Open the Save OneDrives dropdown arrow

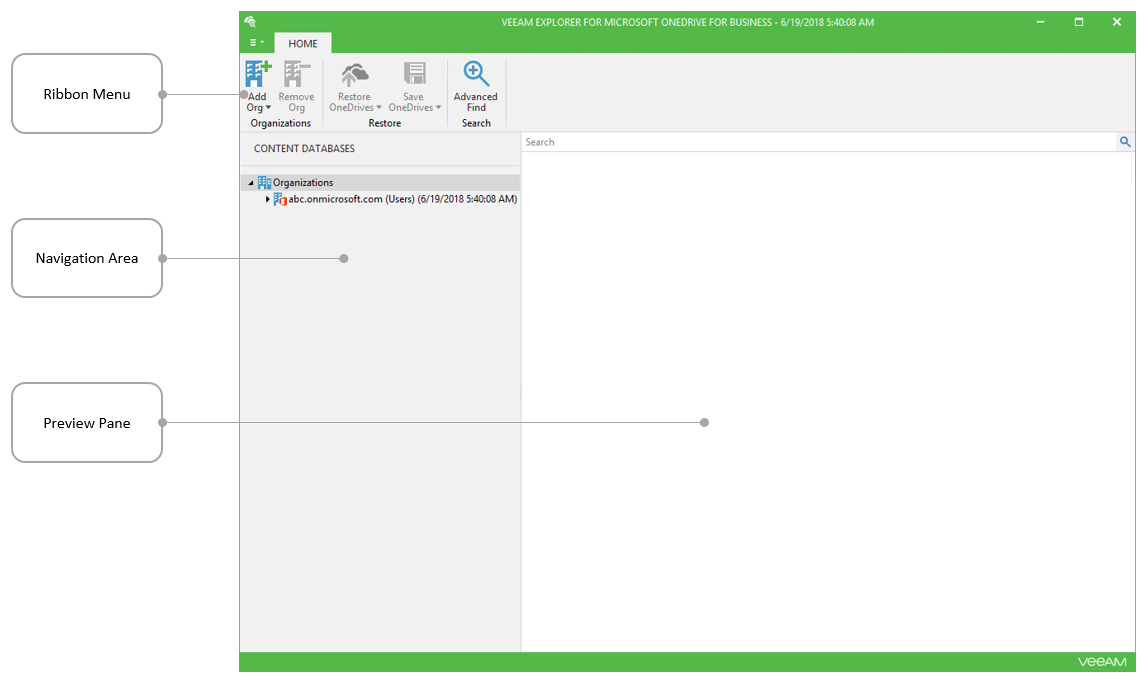click(438, 108)
